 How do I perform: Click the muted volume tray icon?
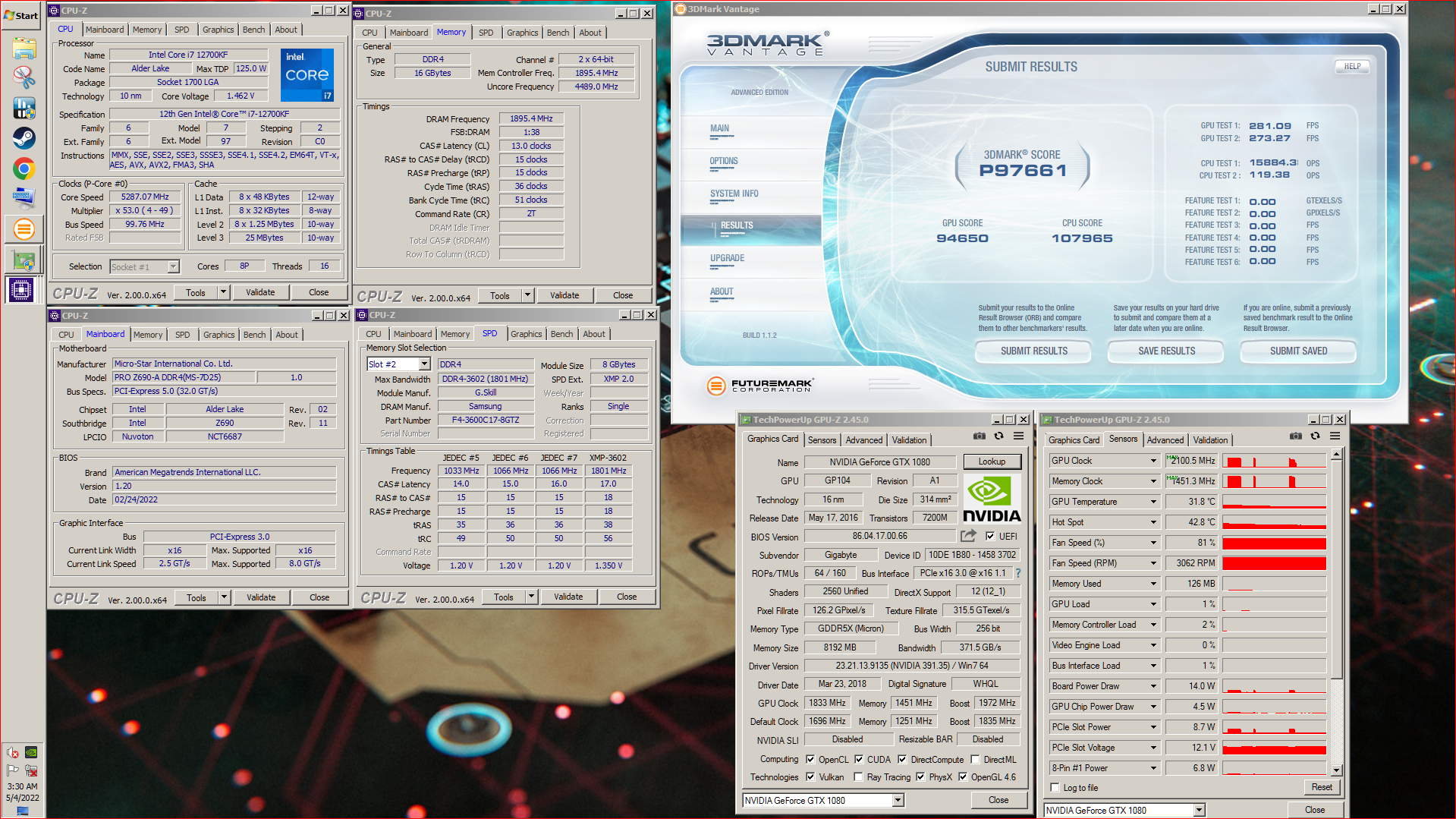tap(13, 752)
